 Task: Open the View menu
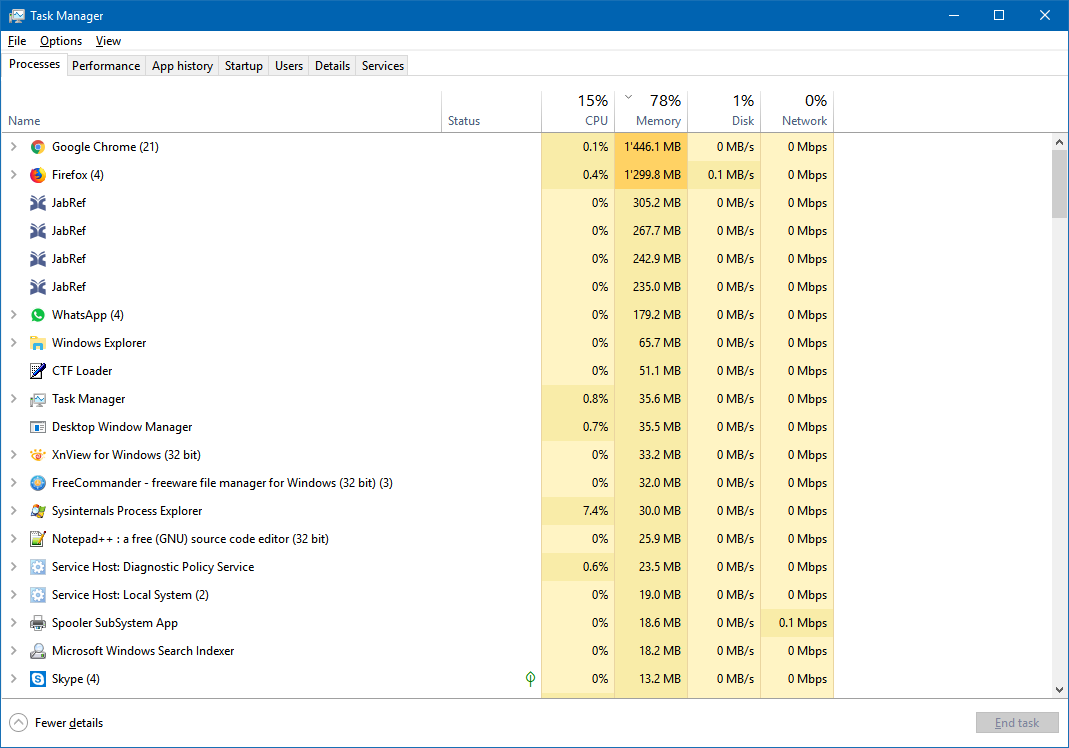coord(108,41)
